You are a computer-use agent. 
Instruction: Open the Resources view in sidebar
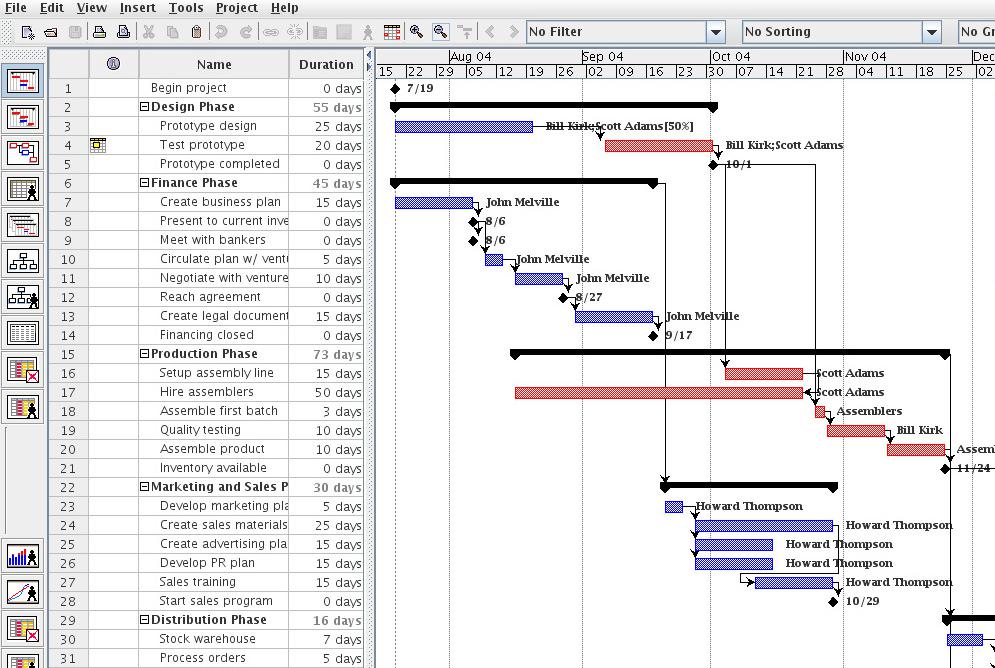pyautogui.click(x=23, y=188)
